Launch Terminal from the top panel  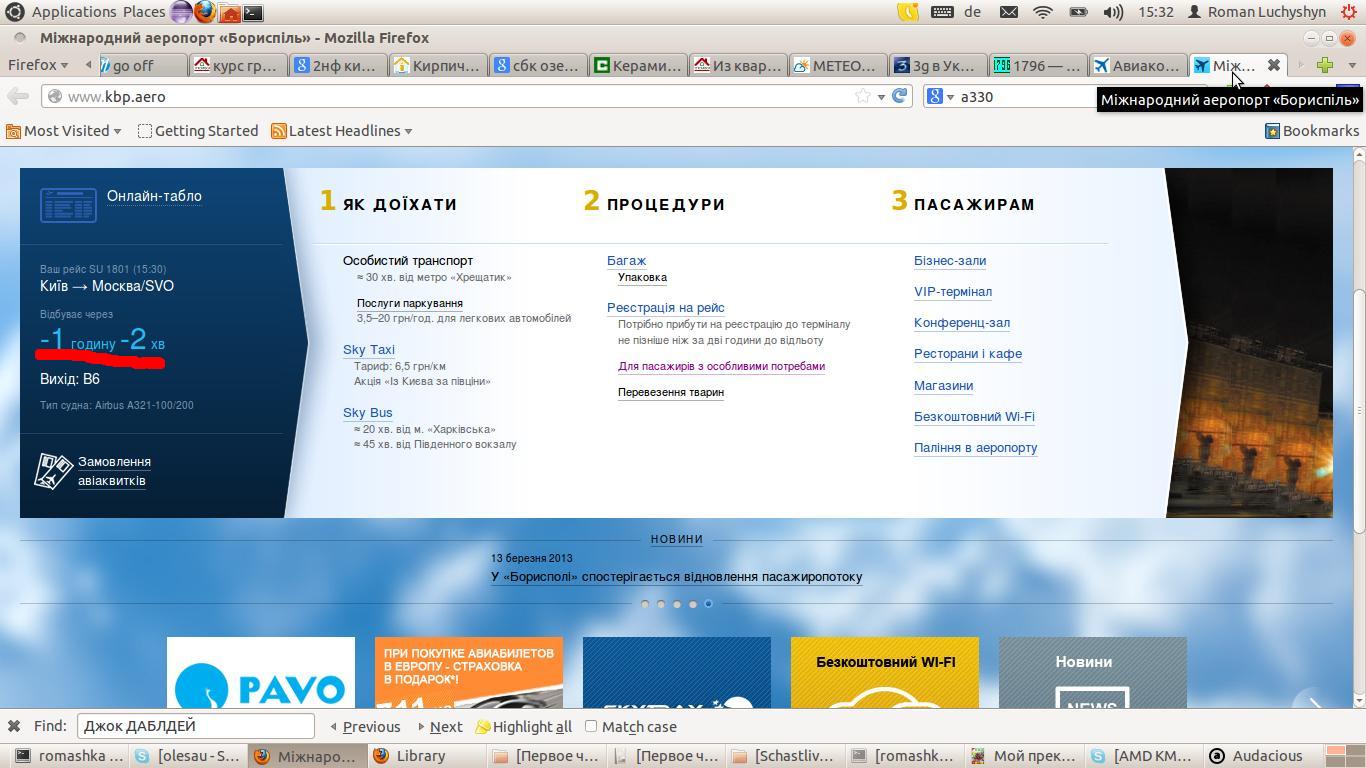[x=253, y=12]
